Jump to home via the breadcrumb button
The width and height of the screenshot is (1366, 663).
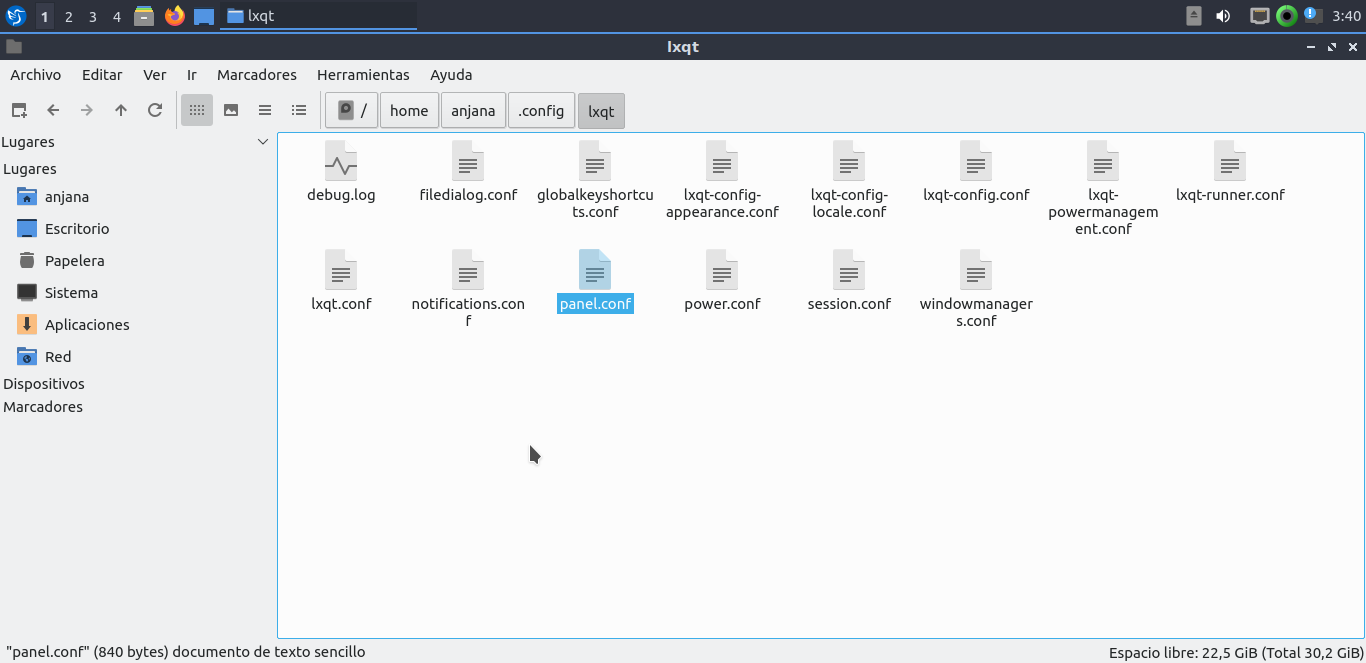pos(409,110)
